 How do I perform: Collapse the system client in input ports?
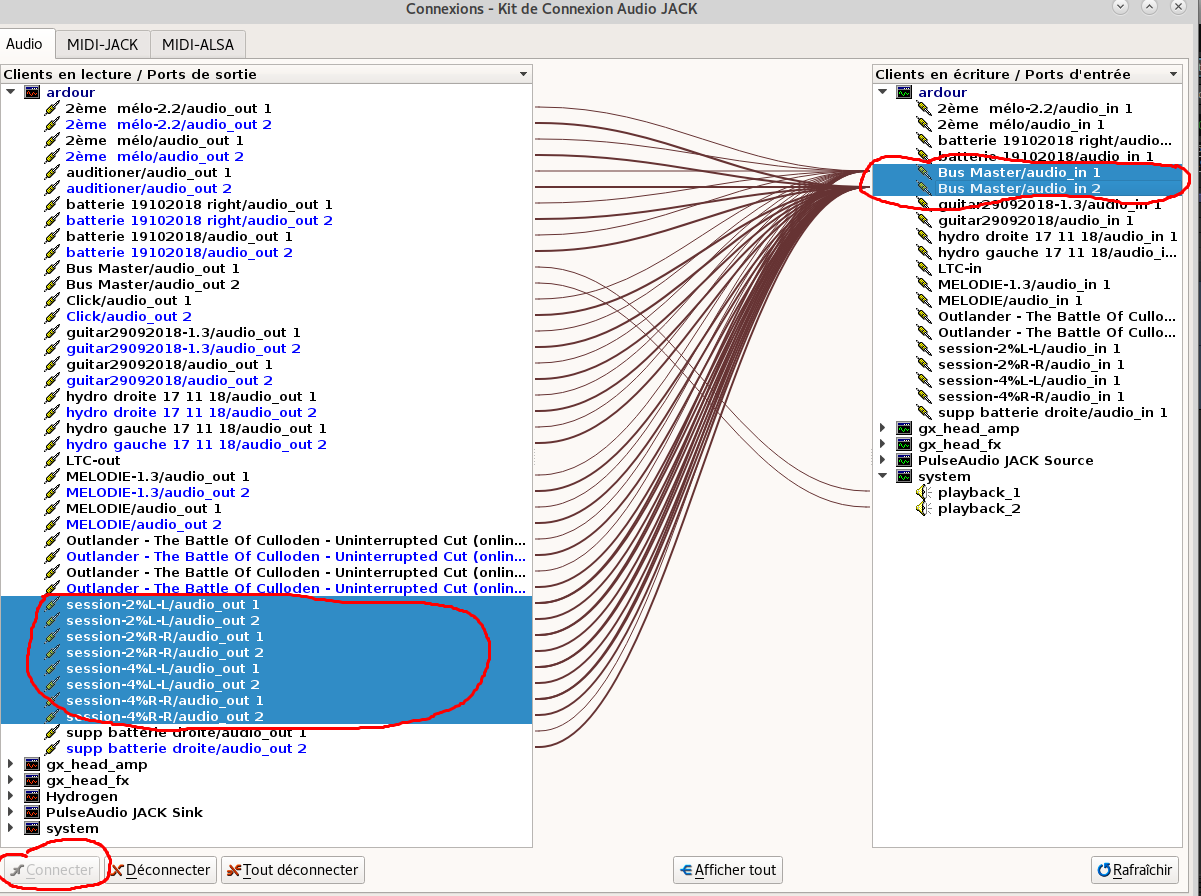pos(883,476)
